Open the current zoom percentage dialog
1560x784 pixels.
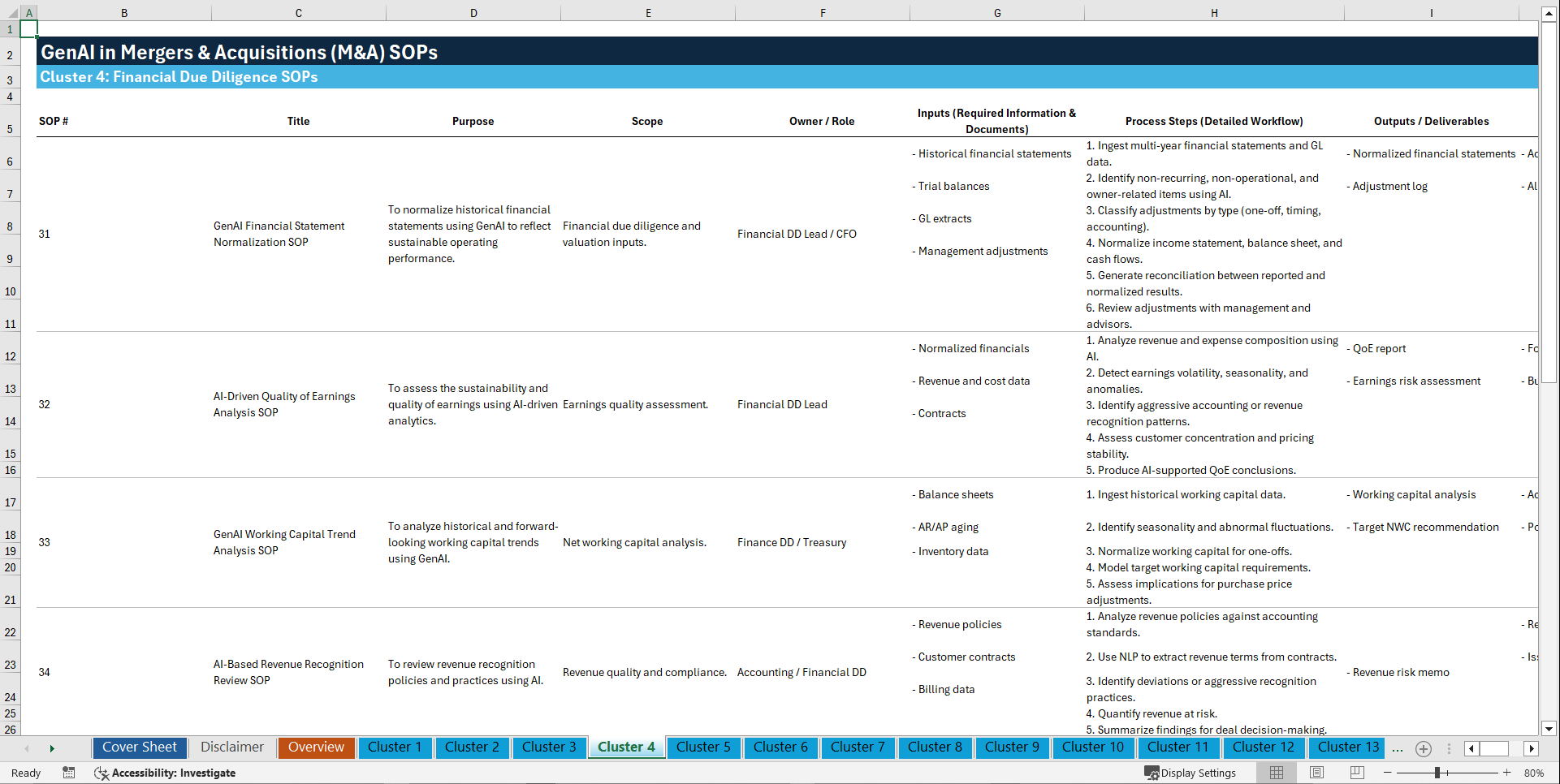[1534, 773]
